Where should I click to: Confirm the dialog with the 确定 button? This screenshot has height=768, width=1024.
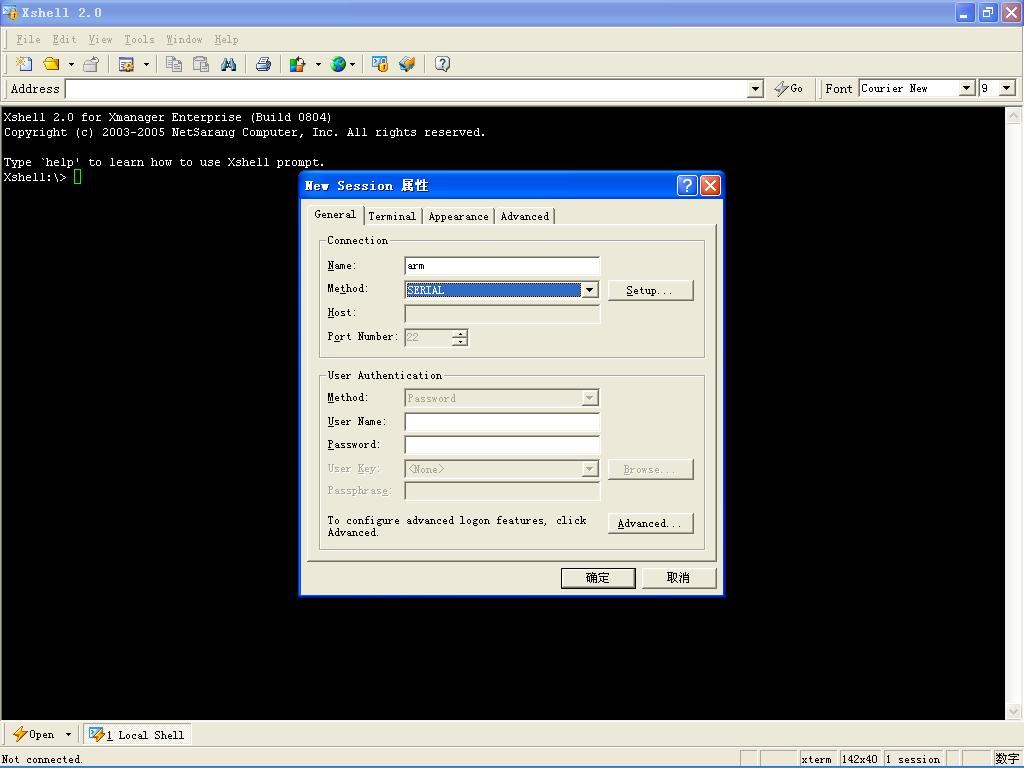597,578
